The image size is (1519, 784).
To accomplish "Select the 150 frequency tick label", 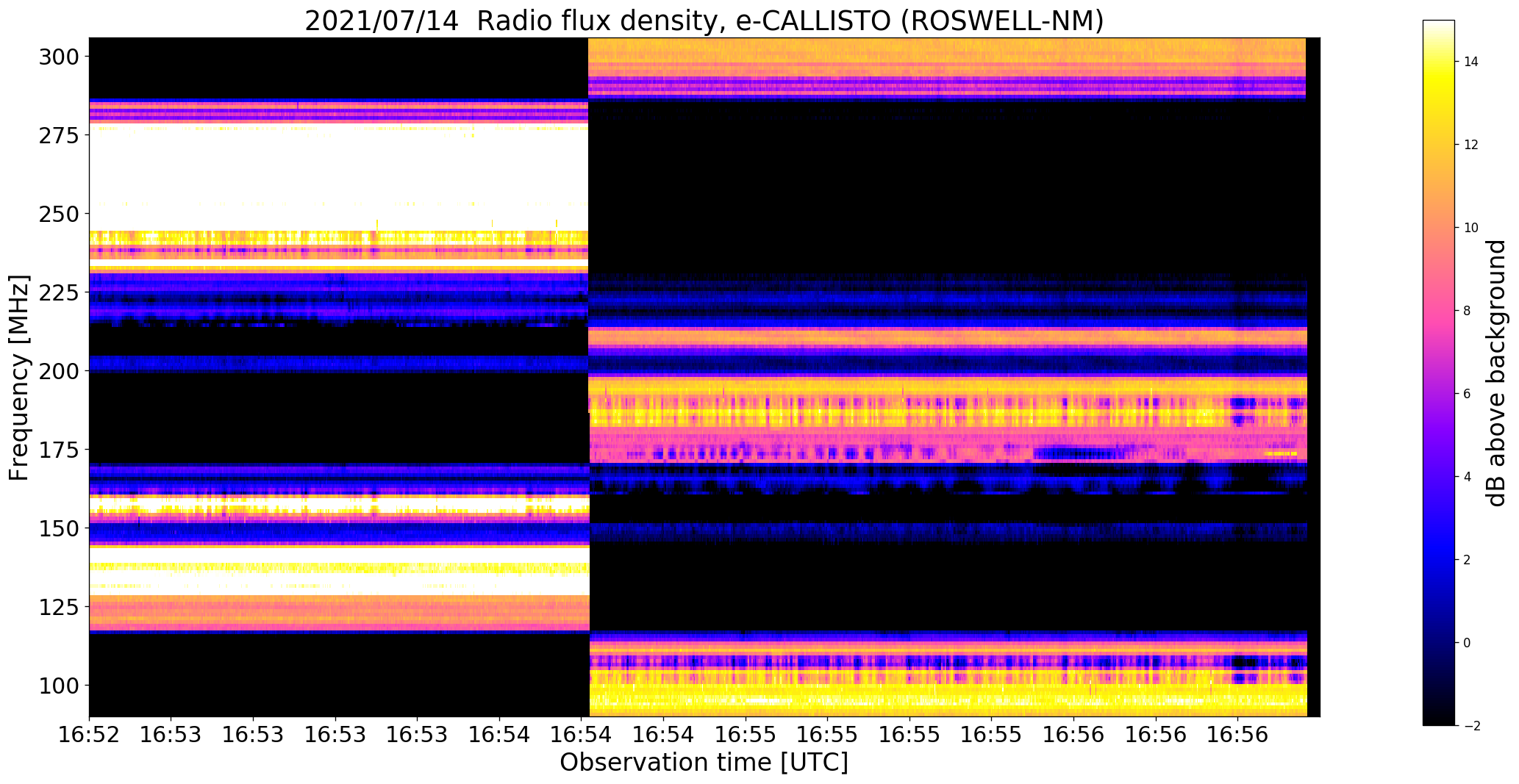I will pos(58,528).
